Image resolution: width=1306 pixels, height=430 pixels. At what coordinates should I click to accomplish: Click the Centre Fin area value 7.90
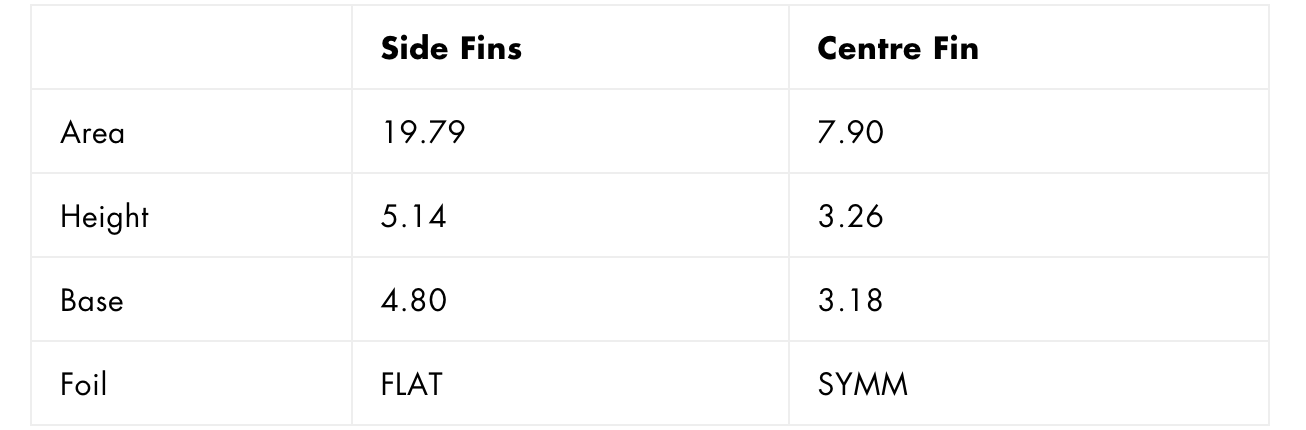[850, 132]
